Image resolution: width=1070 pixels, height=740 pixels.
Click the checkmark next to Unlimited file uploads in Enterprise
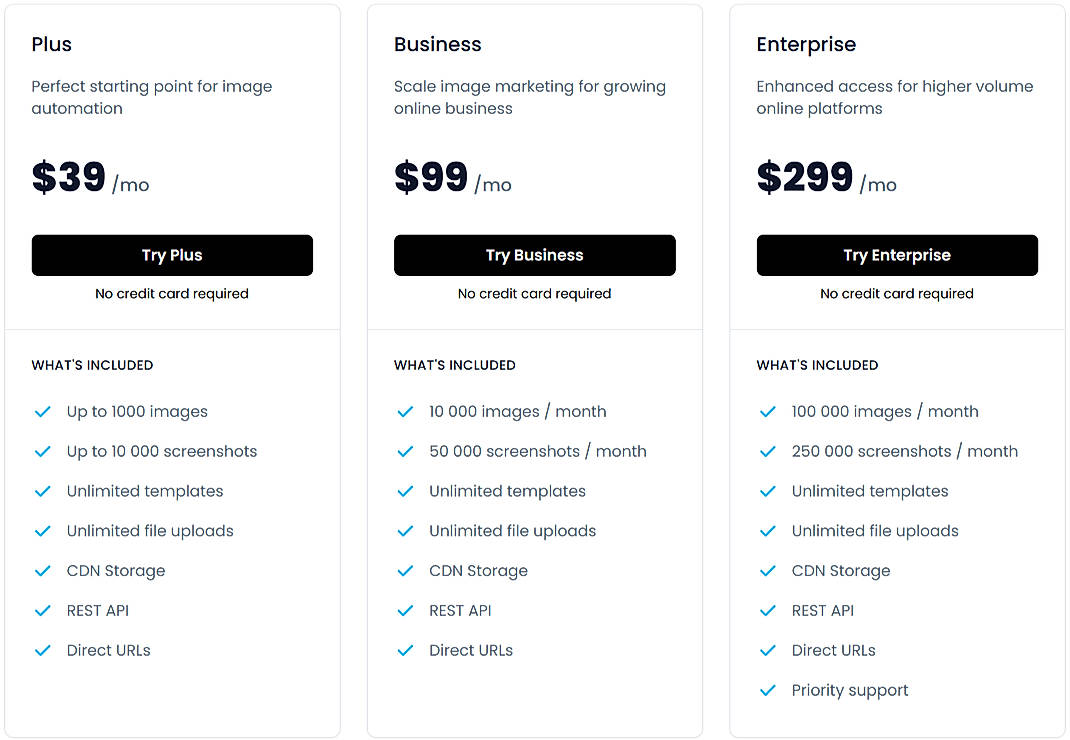coord(768,530)
